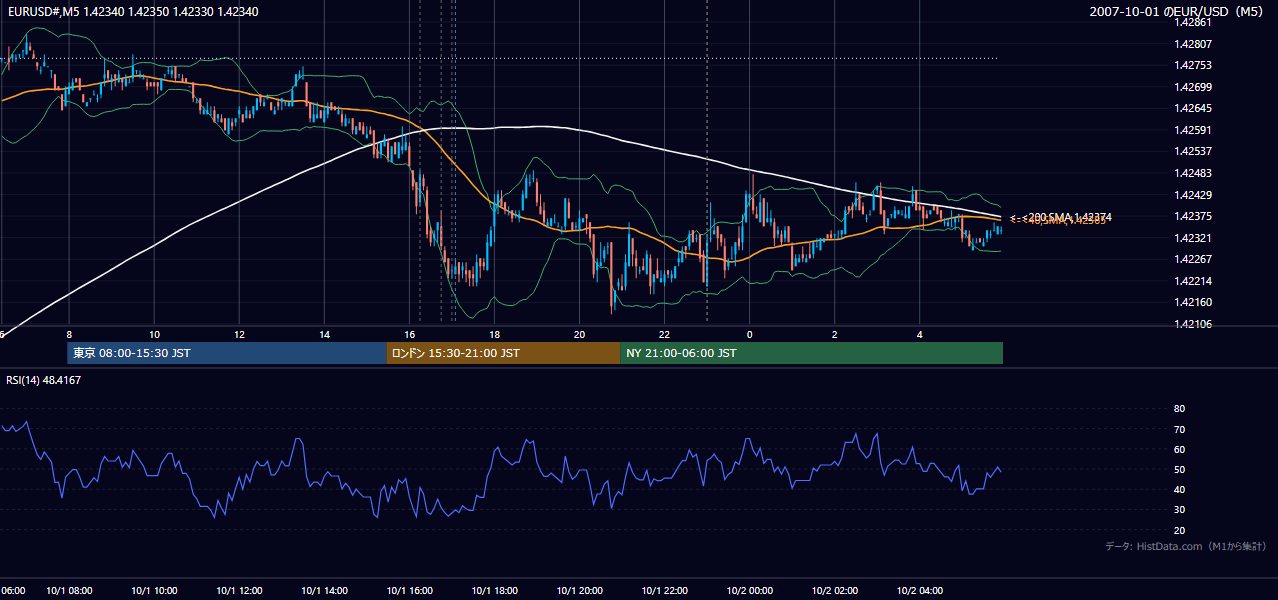Click RSI axis level 60
The image size is (1278, 600).
(1179, 449)
